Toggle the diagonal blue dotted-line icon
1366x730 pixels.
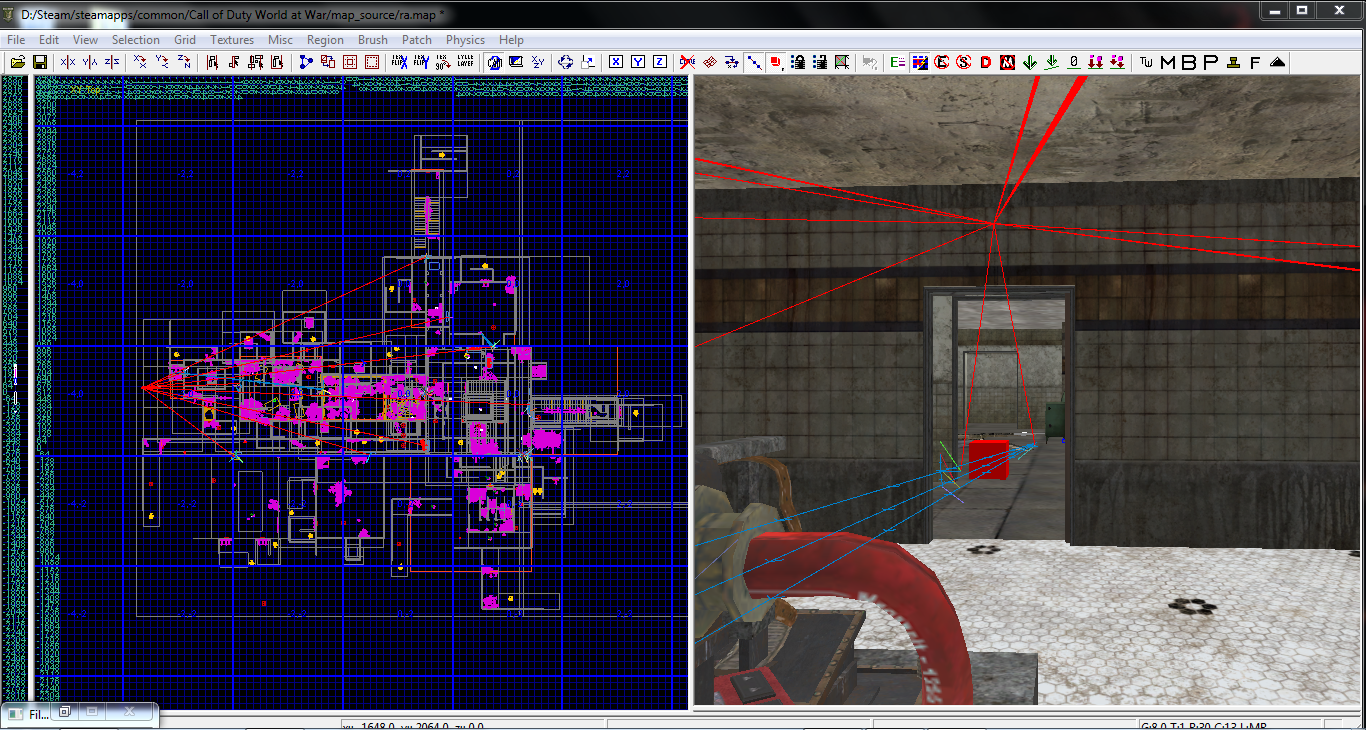(x=755, y=62)
